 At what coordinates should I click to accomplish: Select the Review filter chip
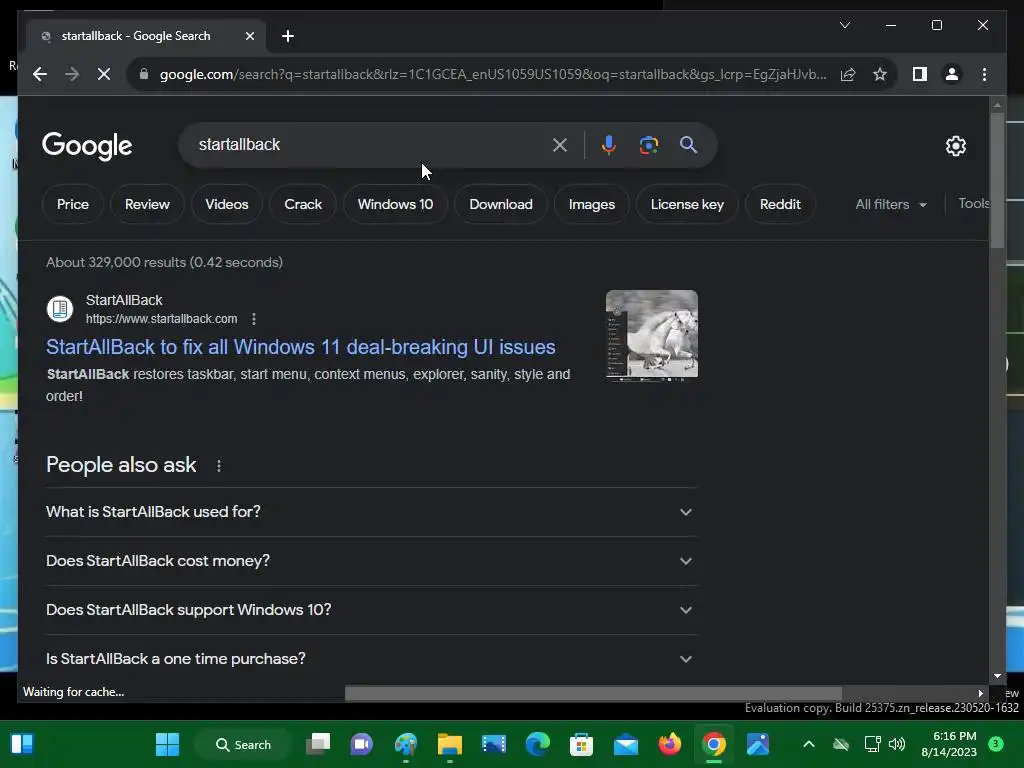tap(147, 204)
